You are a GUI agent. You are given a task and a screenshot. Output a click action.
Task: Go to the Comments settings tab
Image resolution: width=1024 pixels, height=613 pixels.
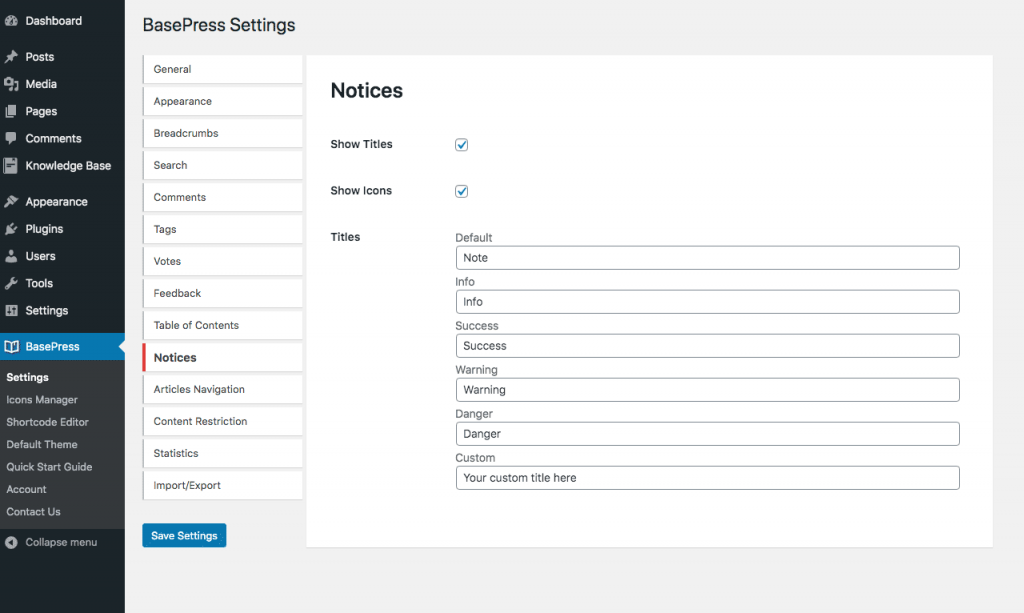tap(223, 197)
